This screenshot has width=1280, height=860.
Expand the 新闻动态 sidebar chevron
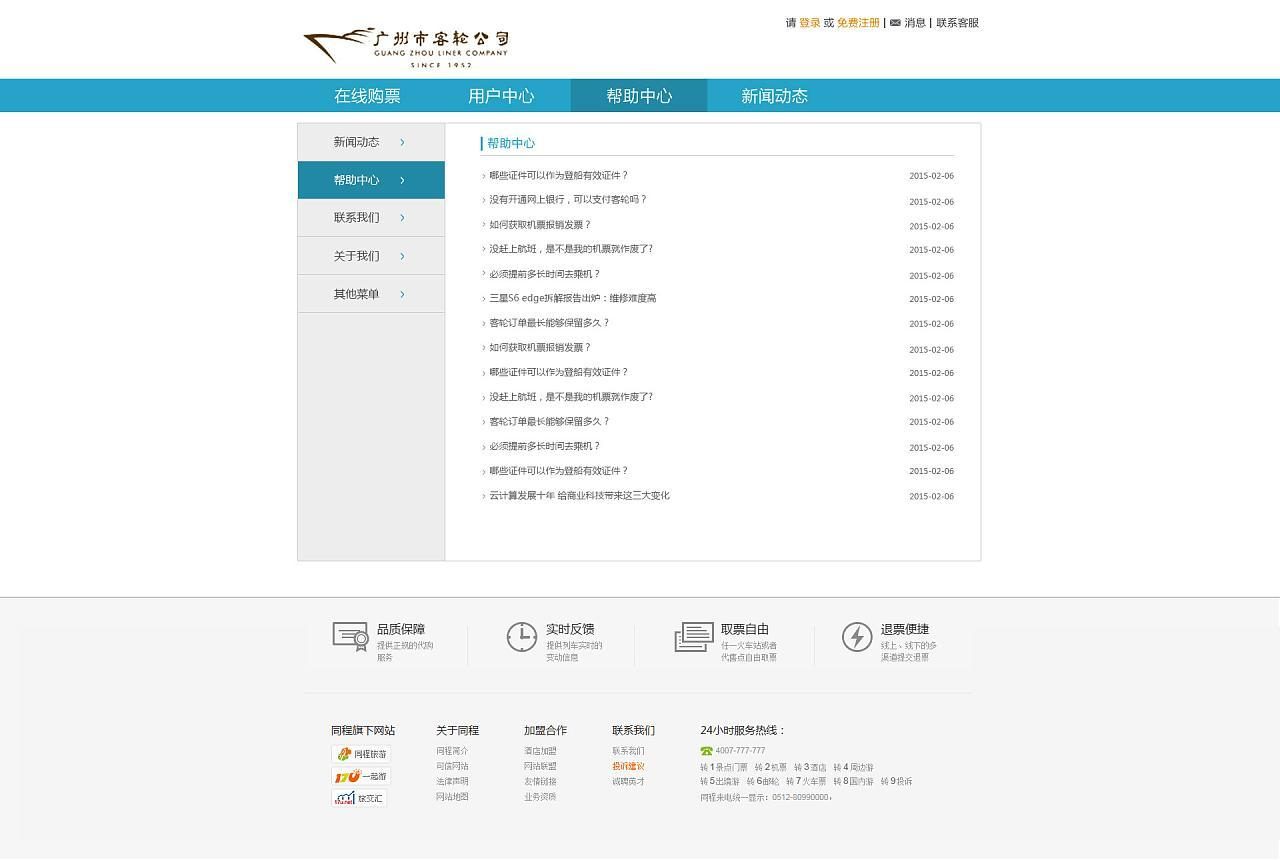tap(402, 142)
